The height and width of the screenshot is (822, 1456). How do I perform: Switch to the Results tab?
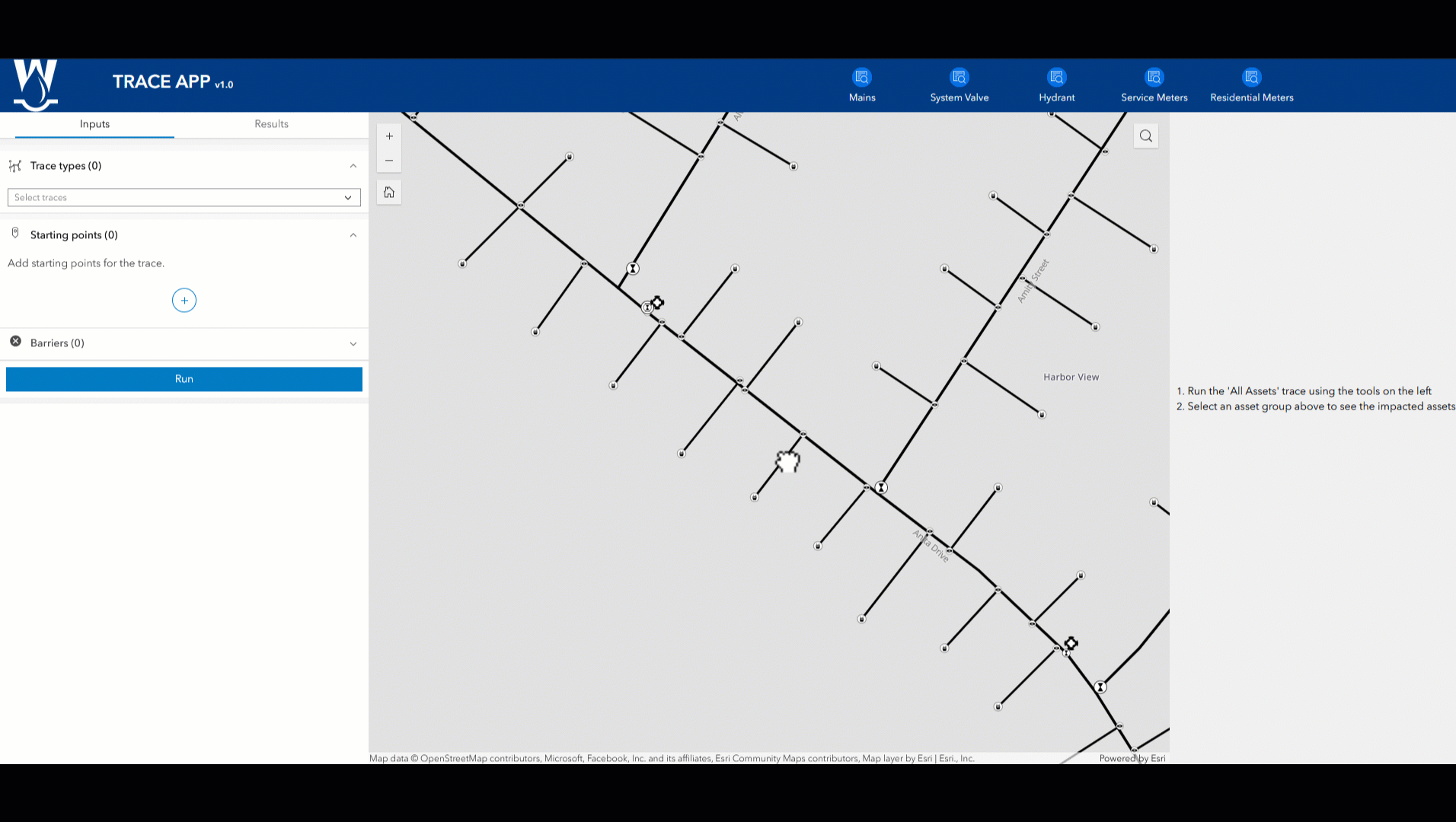click(x=271, y=124)
